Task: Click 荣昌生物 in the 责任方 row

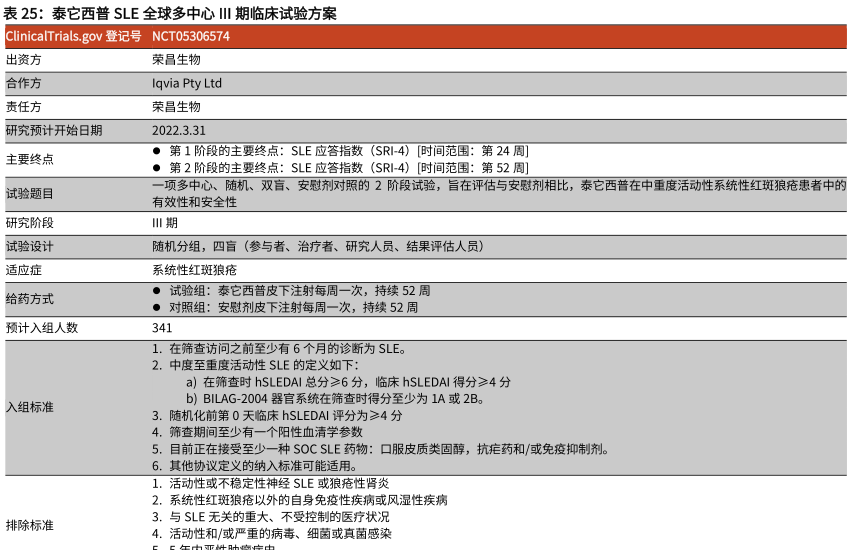Action: [176, 106]
